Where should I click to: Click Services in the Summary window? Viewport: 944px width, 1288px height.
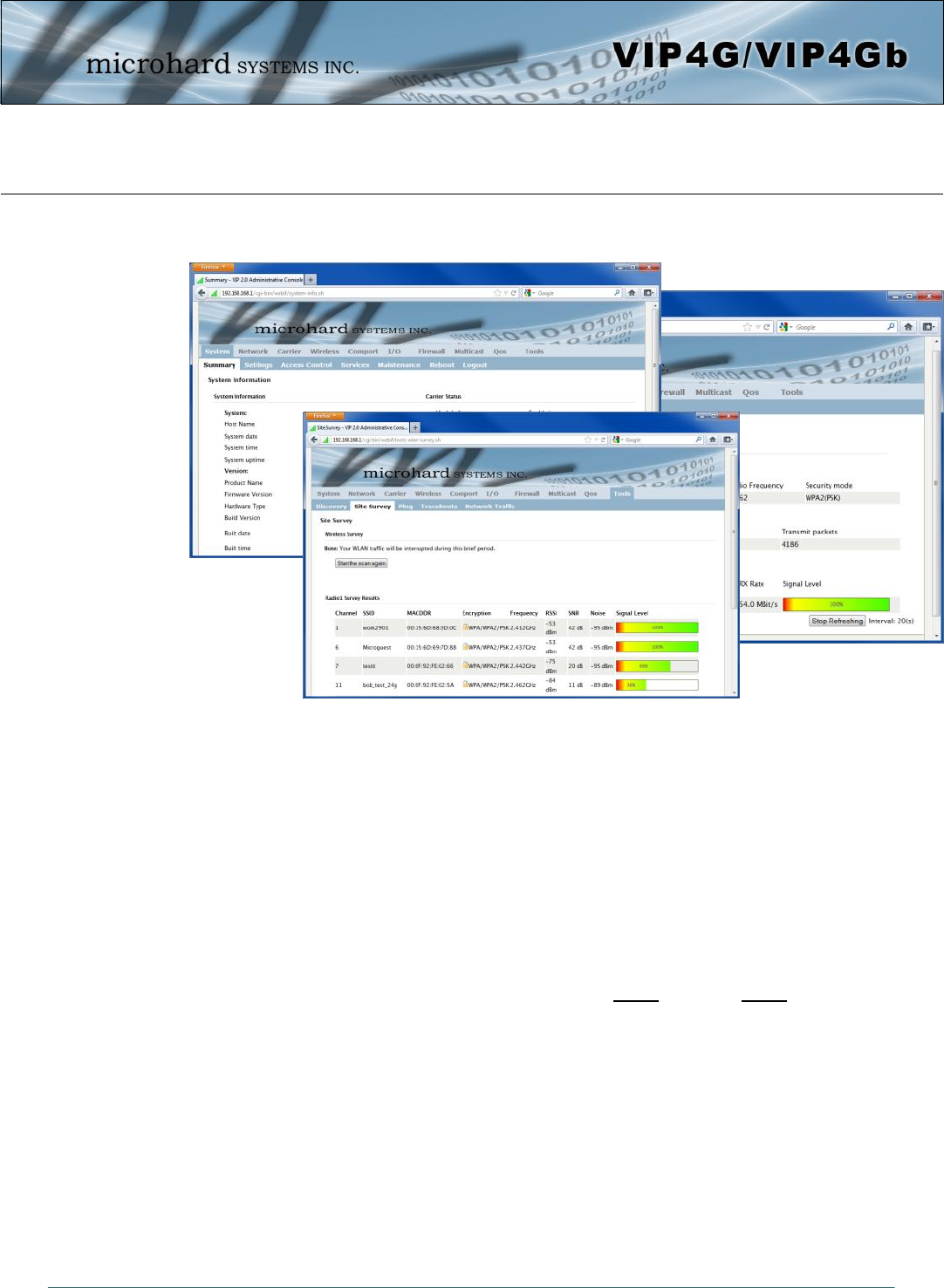click(x=355, y=365)
